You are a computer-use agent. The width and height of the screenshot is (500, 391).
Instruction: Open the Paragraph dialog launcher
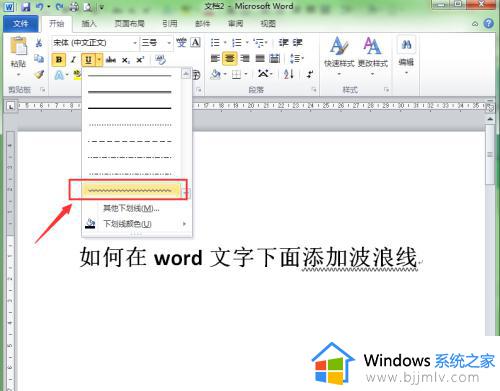(x=314, y=89)
